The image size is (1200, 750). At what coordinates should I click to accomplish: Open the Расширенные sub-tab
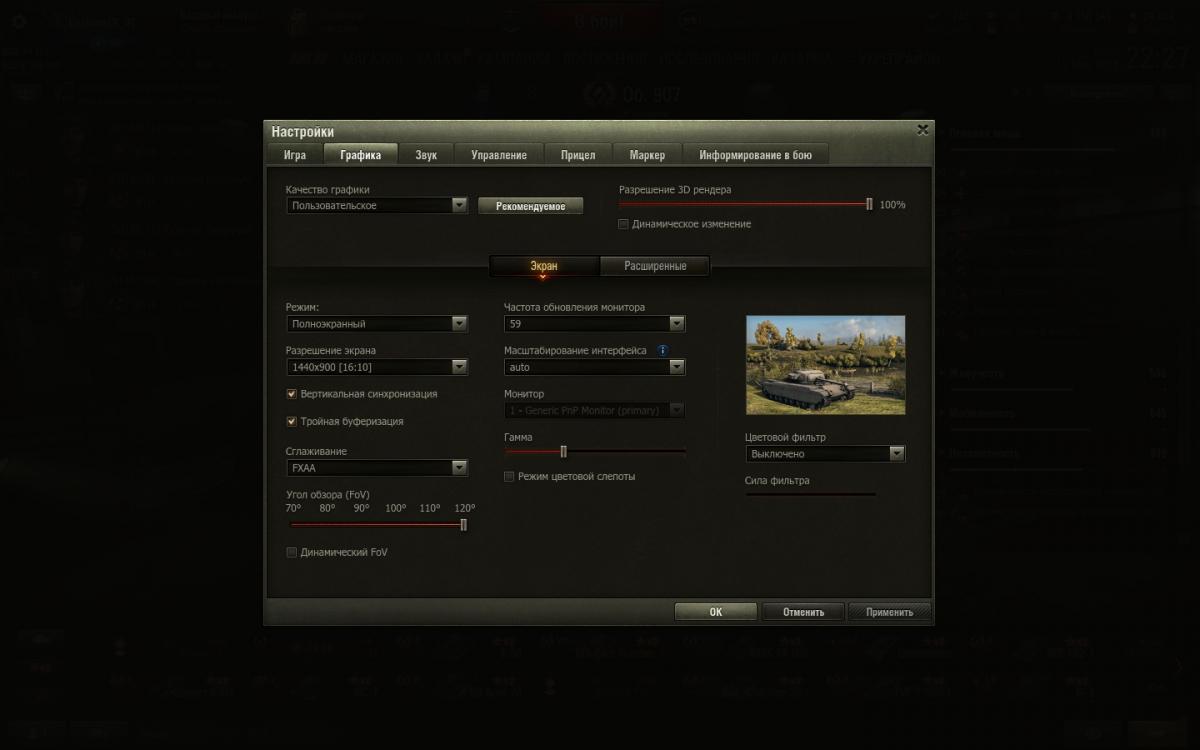pos(655,266)
